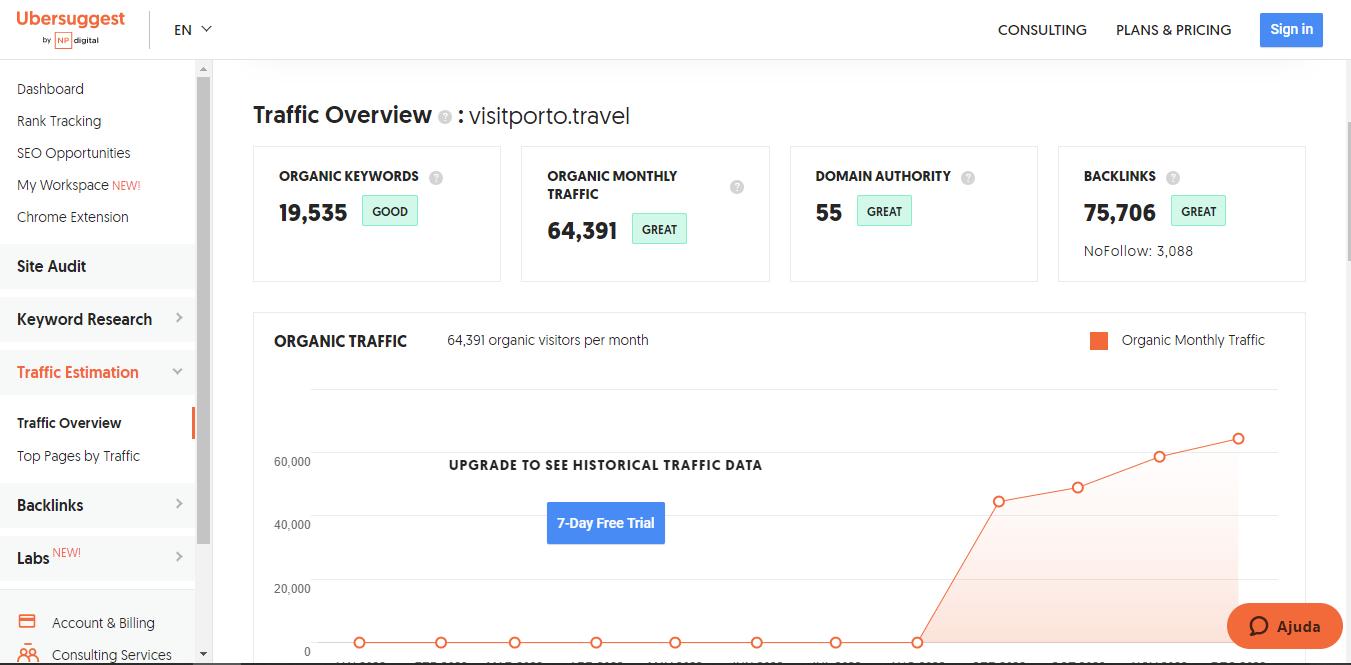Select Traffic Overview submenu item
This screenshot has height=665, width=1351.
(69, 423)
